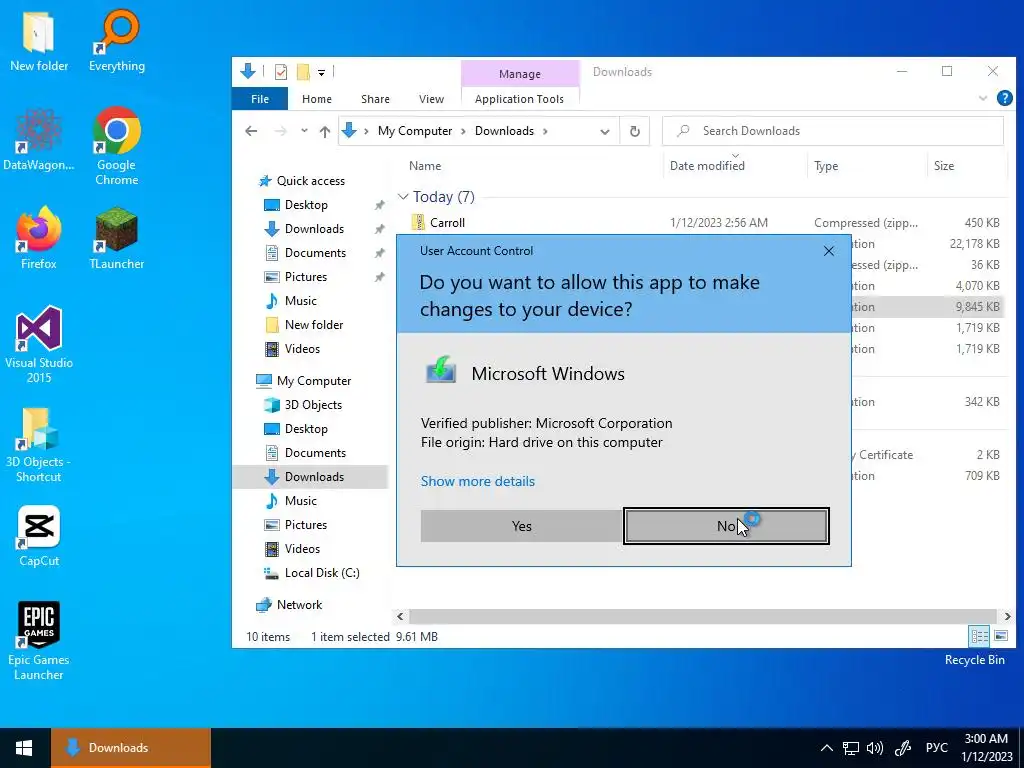Open the Recycle Bin
1024x768 pixels.
pyautogui.click(x=974, y=660)
